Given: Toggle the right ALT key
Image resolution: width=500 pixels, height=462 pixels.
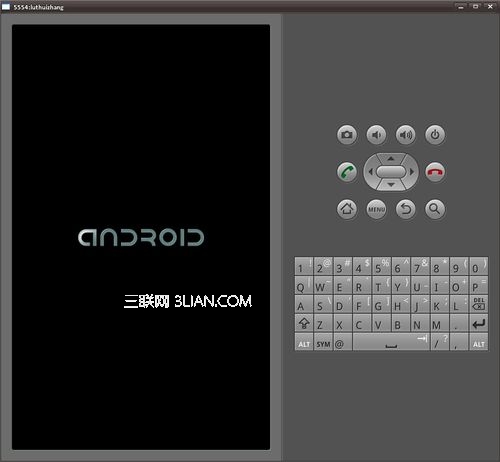Looking at the screenshot, I should 479,342.
